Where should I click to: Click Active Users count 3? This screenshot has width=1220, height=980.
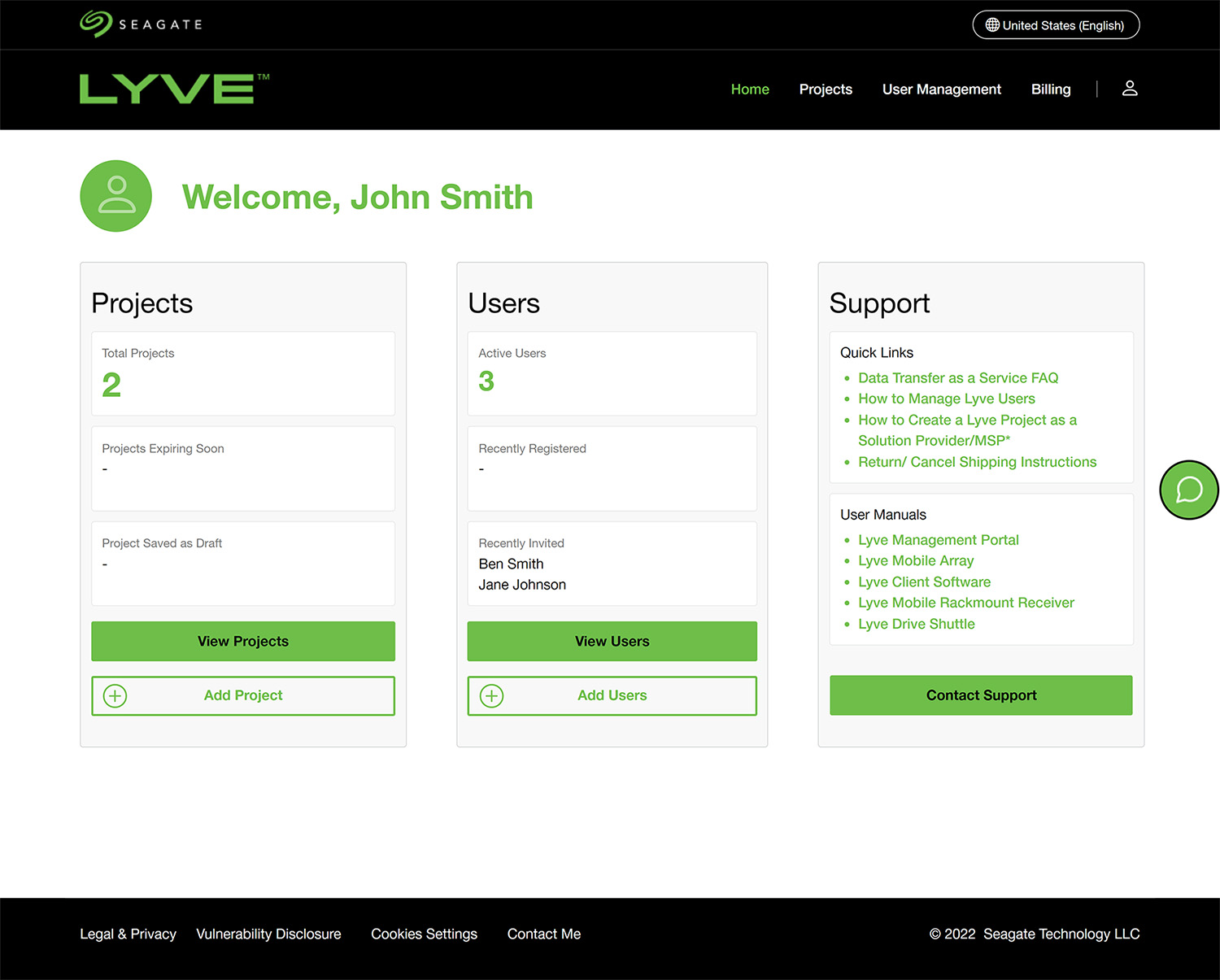click(x=486, y=381)
